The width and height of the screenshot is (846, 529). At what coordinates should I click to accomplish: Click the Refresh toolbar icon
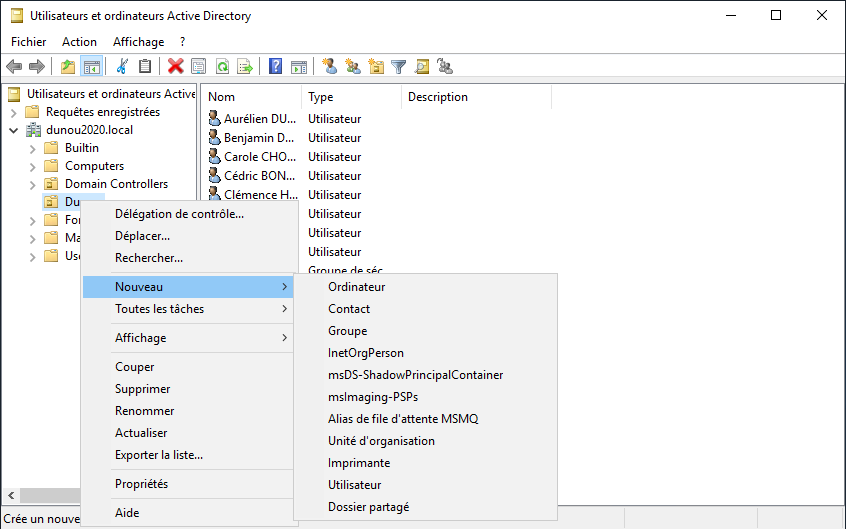pyautogui.click(x=222, y=67)
